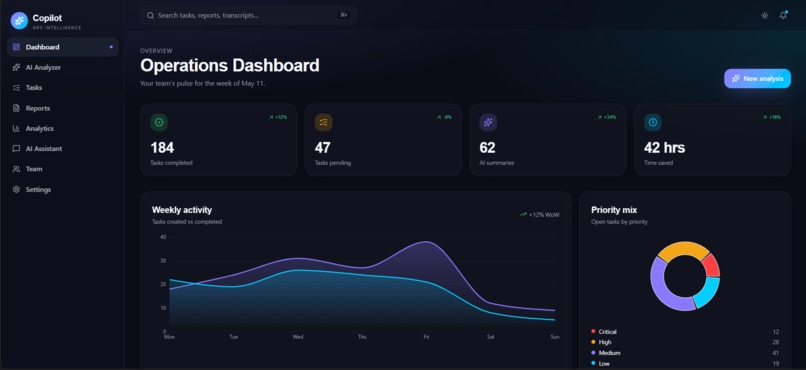Click the orange High segment of donut chart

pos(683,249)
